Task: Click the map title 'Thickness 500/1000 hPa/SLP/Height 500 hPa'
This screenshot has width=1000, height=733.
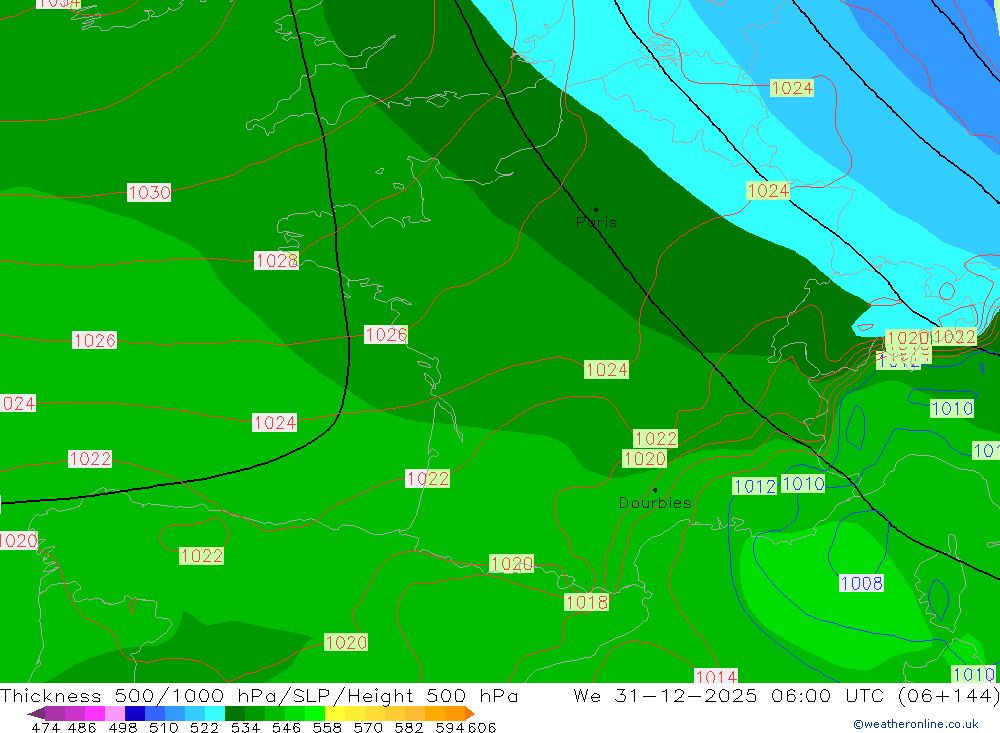Action: tap(259, 695)
